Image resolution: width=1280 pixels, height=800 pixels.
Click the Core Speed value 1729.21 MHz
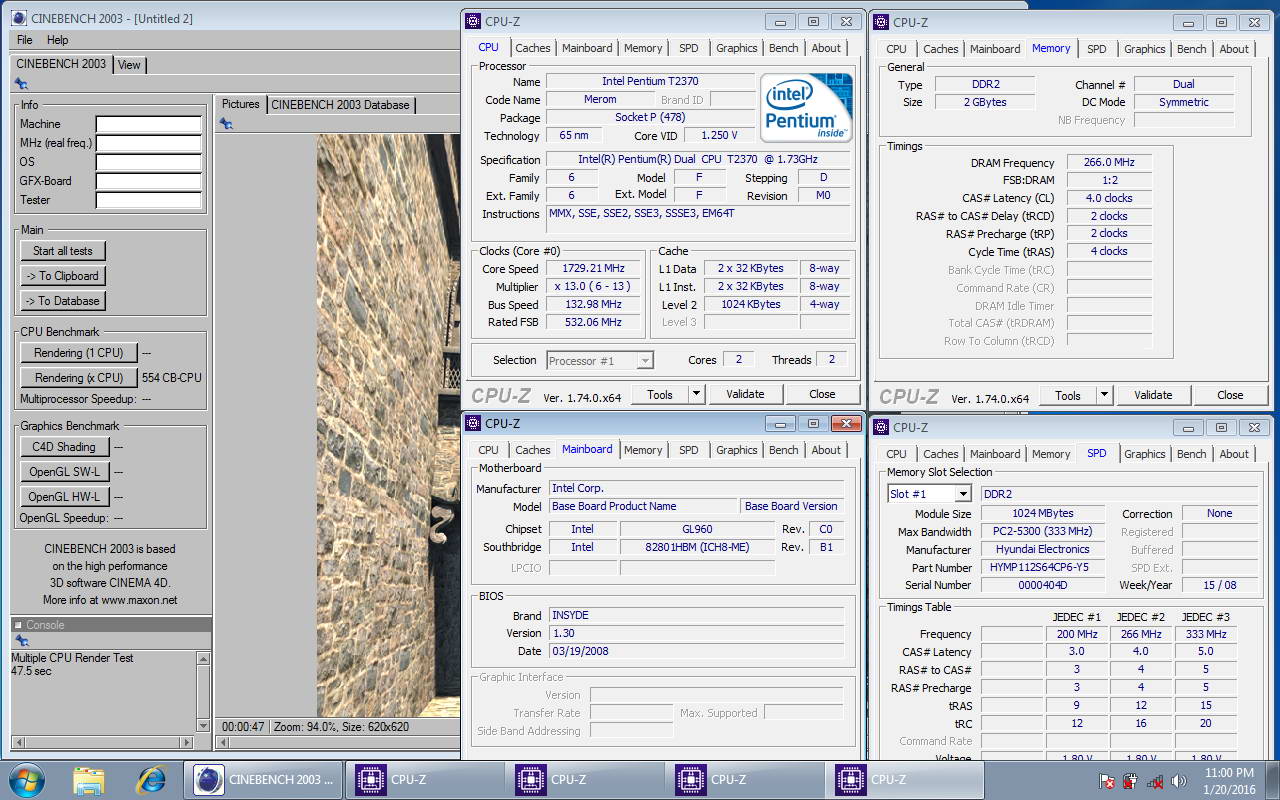(x=595, y=269)
